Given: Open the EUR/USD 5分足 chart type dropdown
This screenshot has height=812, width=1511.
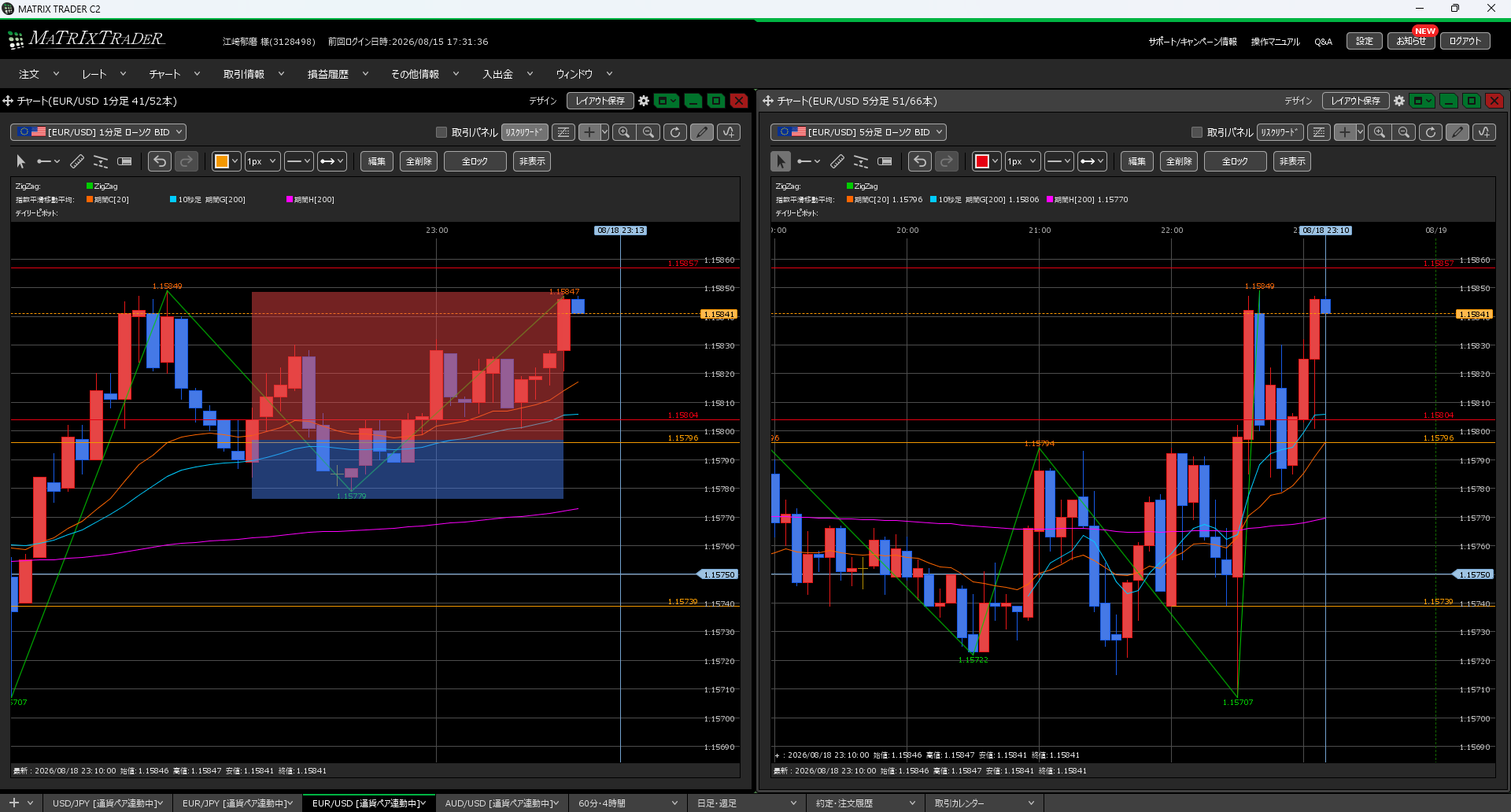Looking at the screenshot, I should point(859,132).
